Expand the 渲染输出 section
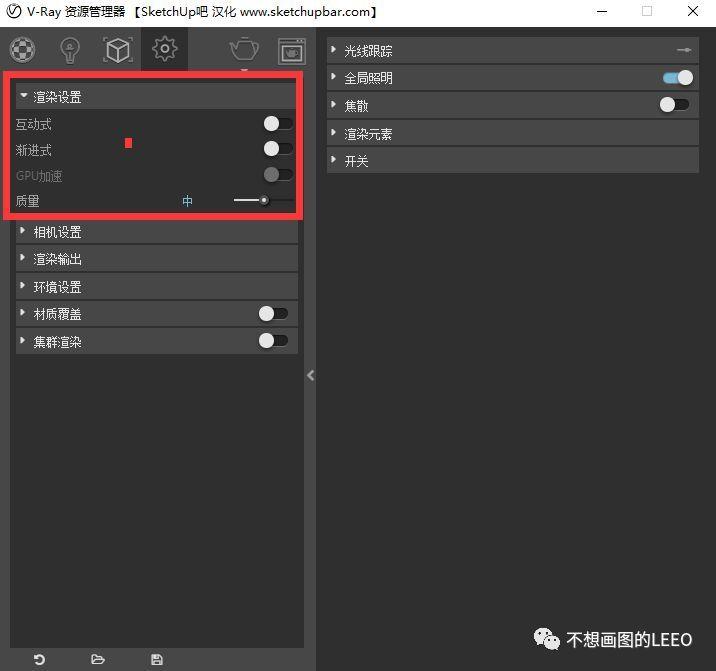716x671 pixels. 157,259
